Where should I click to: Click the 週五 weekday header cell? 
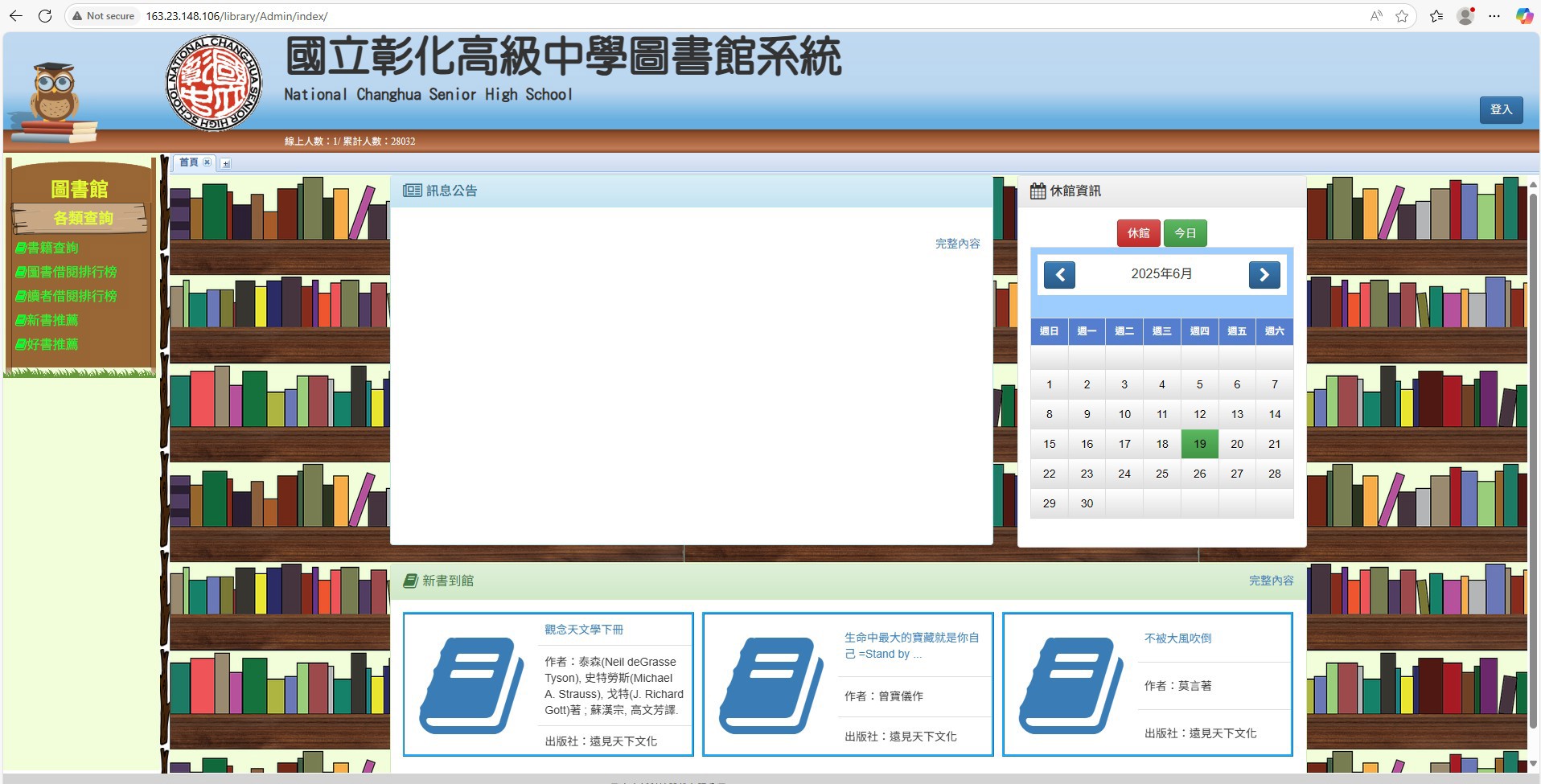click(1237, 330)
